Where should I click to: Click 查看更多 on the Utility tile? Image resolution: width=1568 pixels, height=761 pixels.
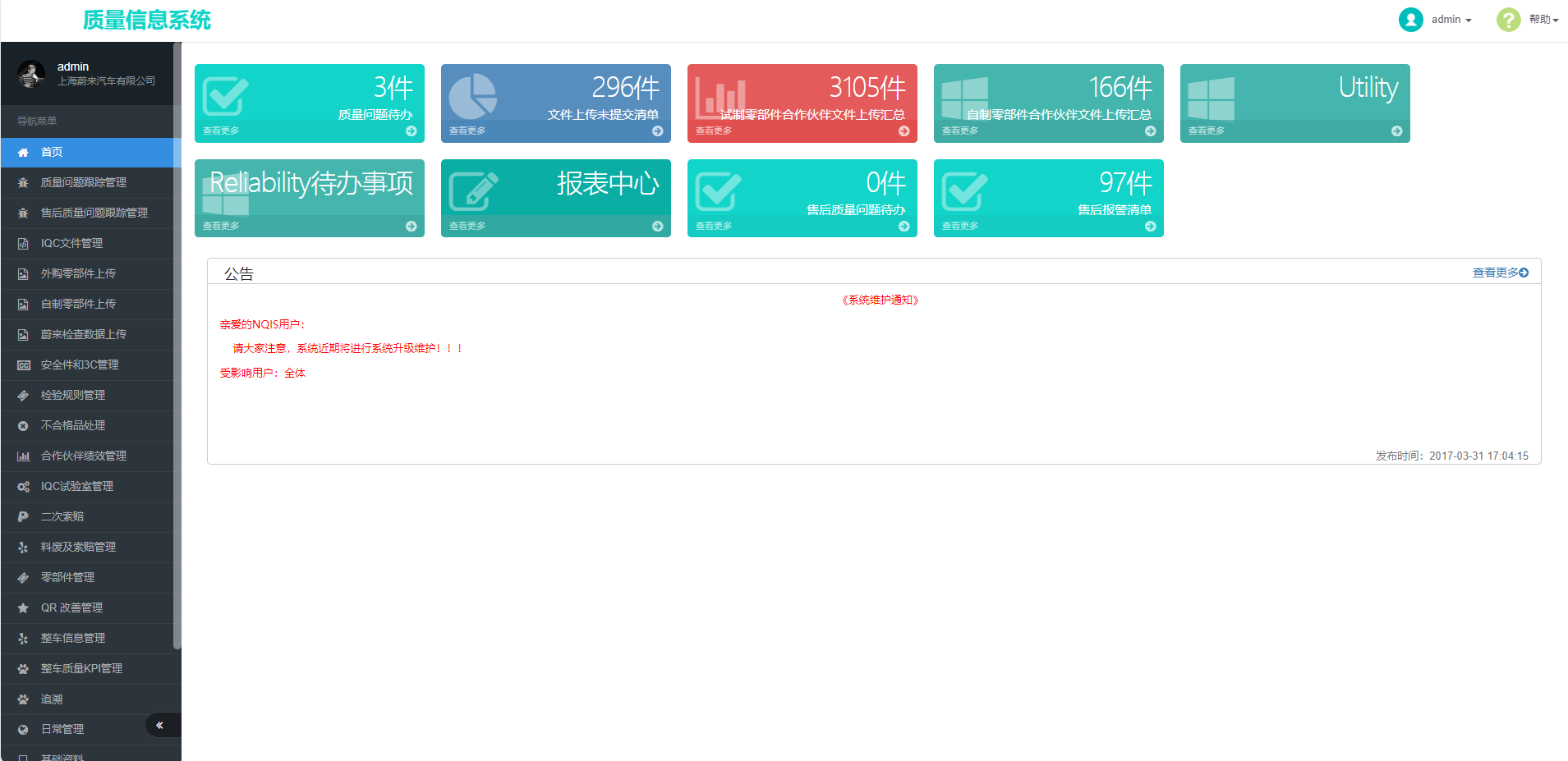(1206, 130)
